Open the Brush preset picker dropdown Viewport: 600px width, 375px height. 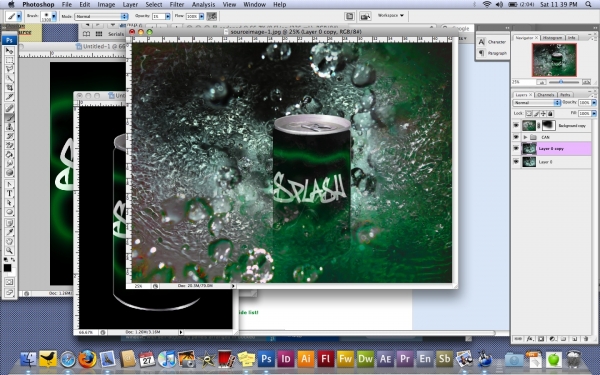(54, 16)
